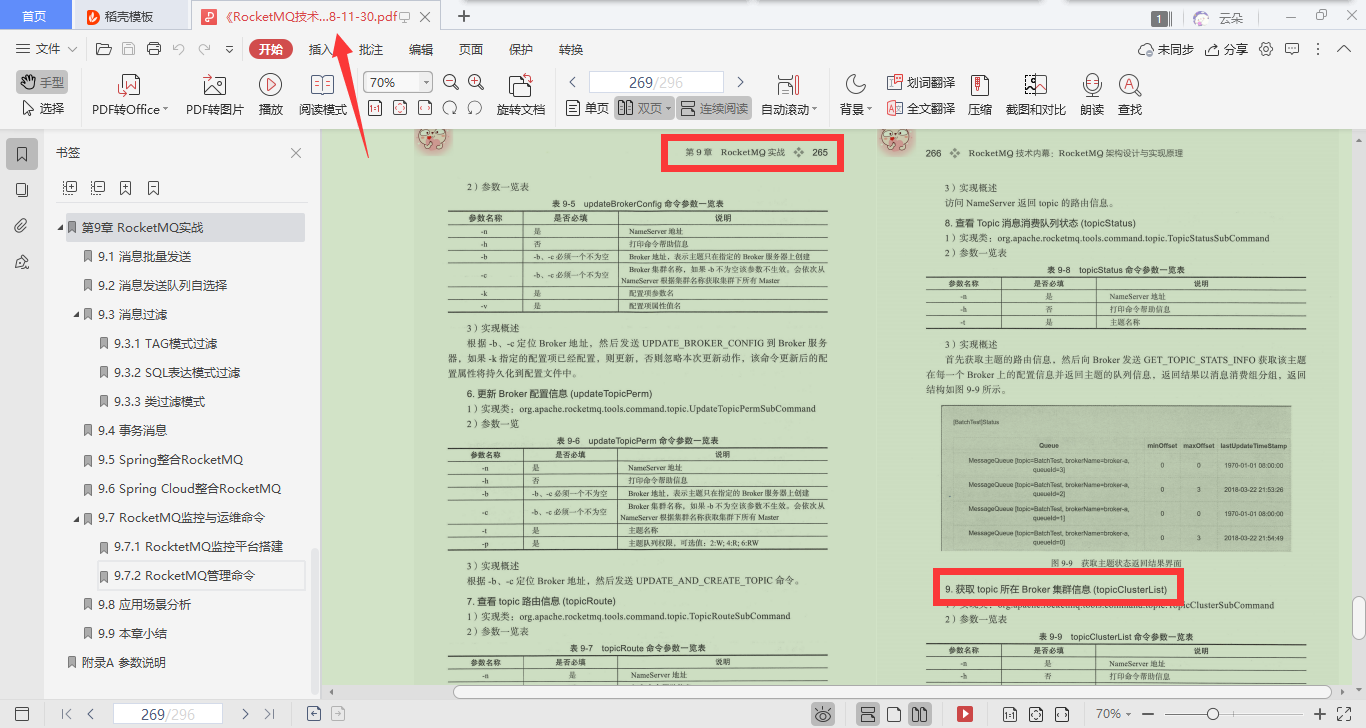Click the eye protection icon in status bar
Viewport: 1366px width, 728px height.
point(823,714)
